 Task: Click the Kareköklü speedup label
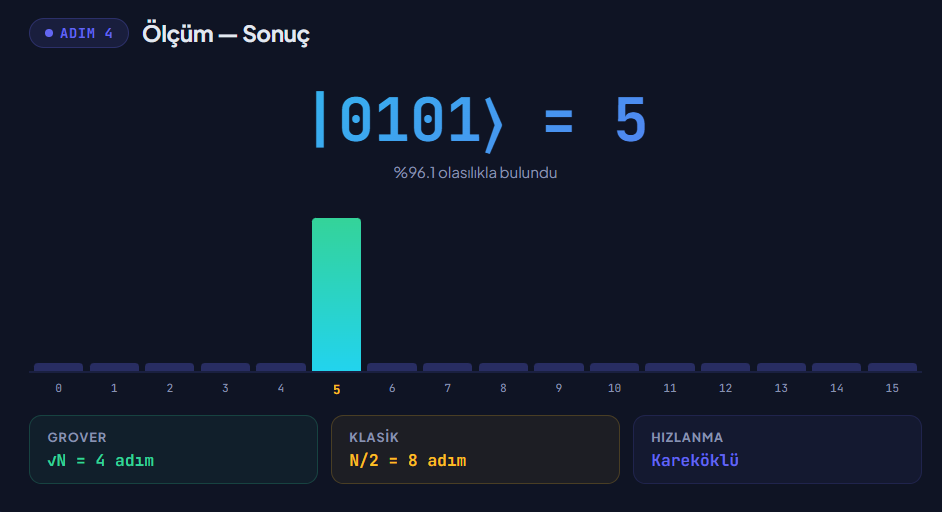(695, 460)
